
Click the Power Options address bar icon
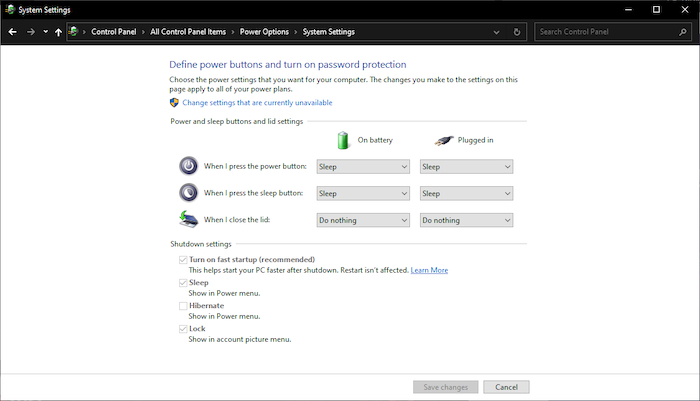[x=73, y=31]
